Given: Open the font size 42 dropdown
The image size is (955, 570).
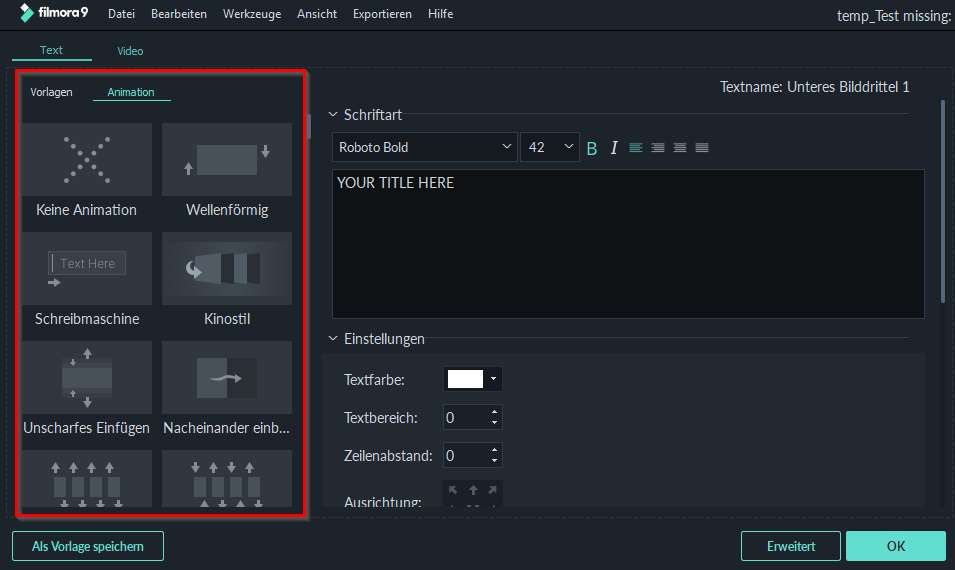Looking at the screenshot, I should pyautogui.click(x=550, y=147).
